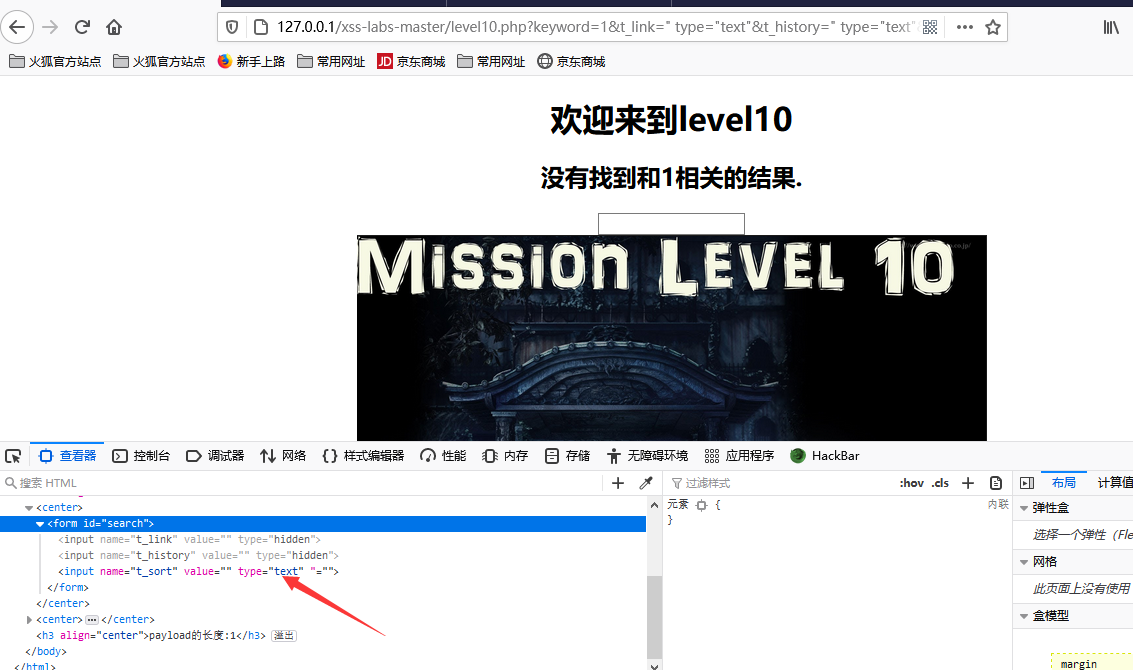Bookmark this page with the star icon

993,27
